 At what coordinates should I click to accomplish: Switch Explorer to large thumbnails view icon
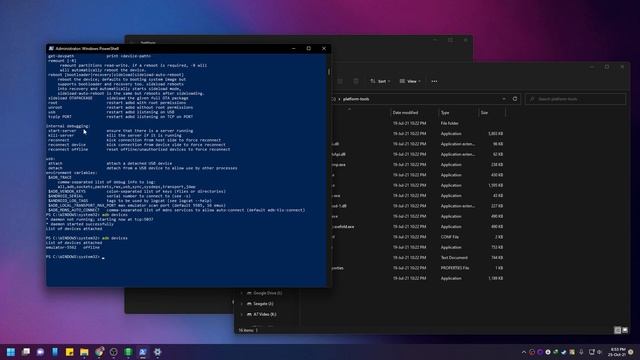625,330
